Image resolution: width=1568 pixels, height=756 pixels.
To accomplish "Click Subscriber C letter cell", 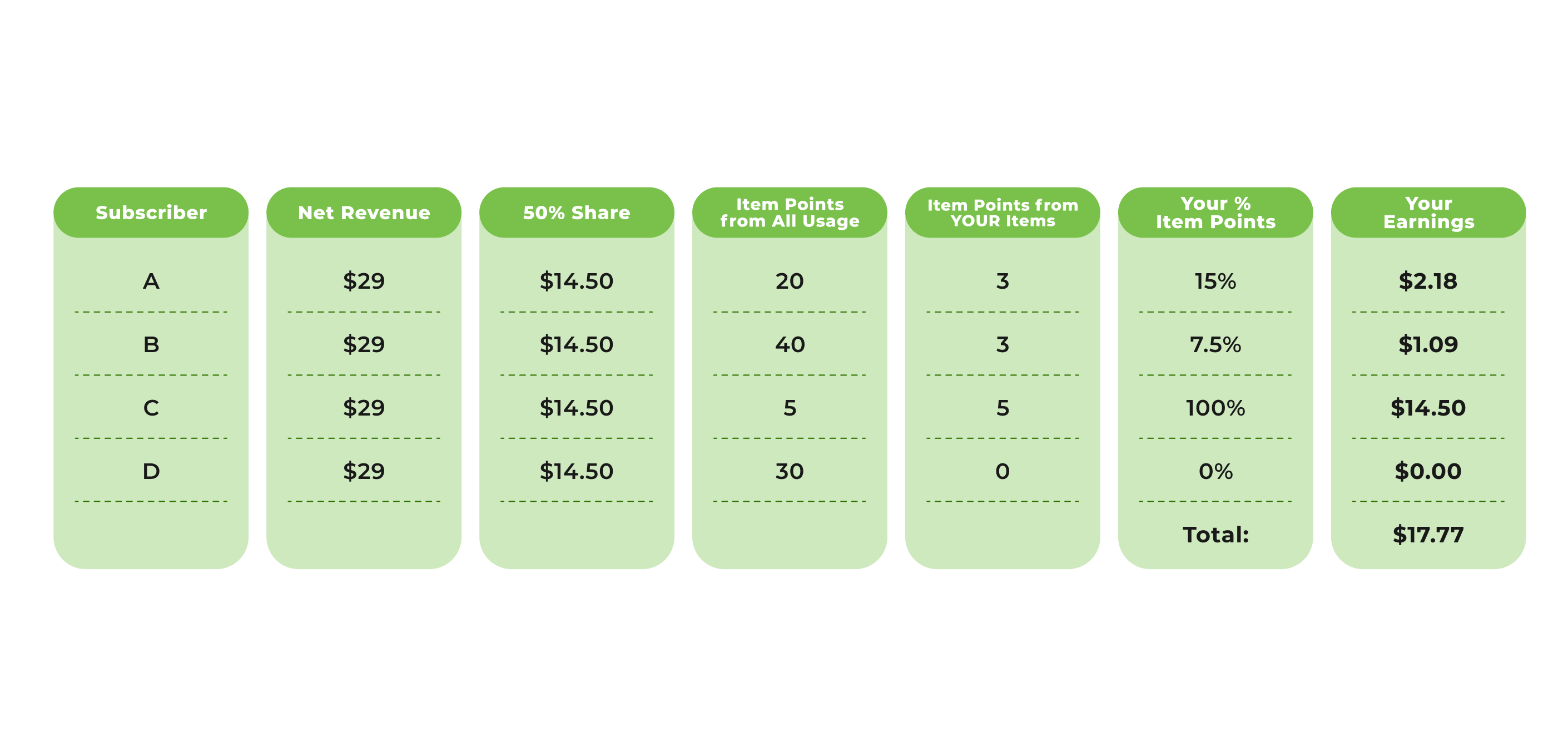I will [151, 408].
